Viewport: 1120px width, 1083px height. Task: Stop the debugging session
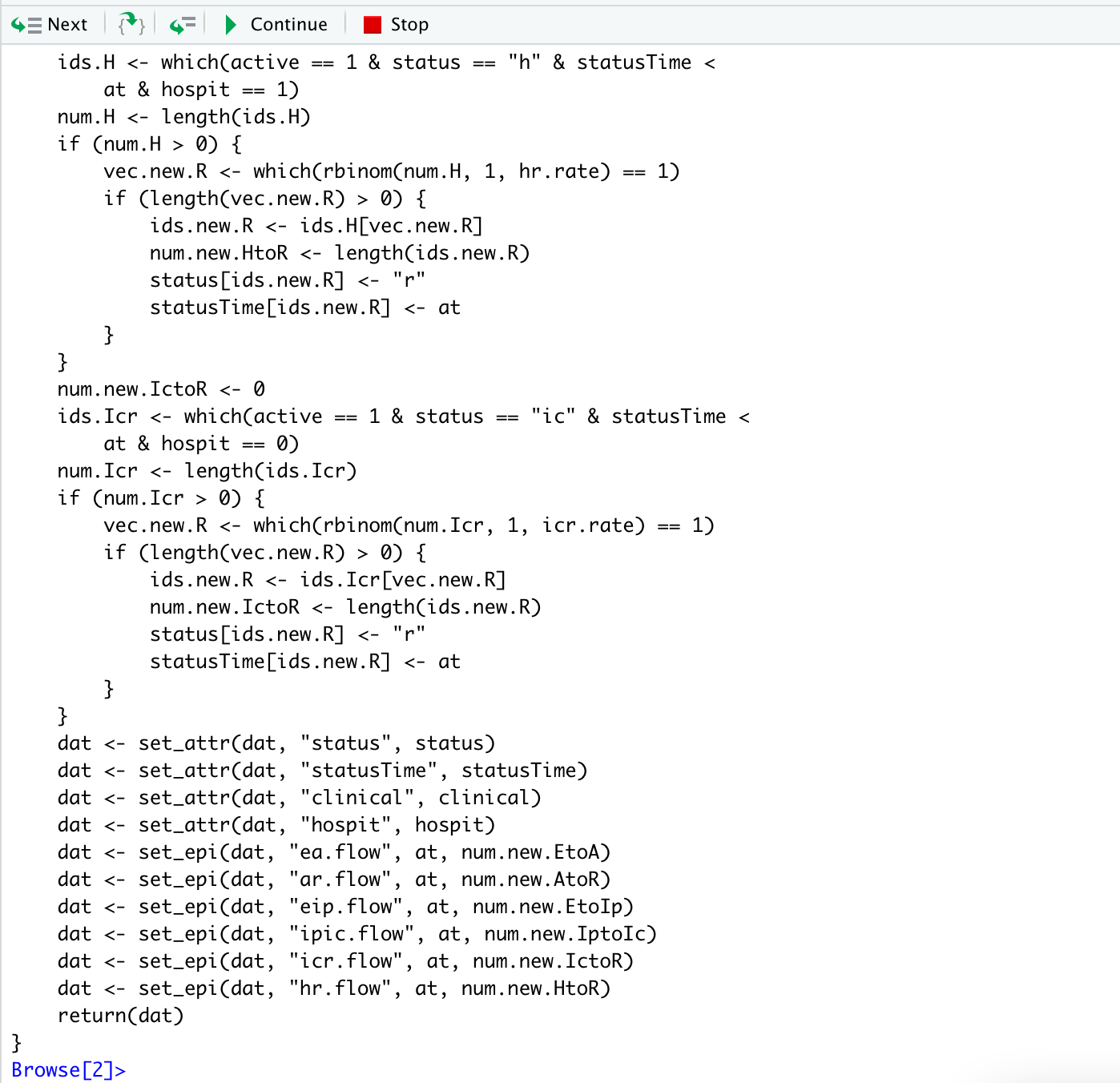397,25
